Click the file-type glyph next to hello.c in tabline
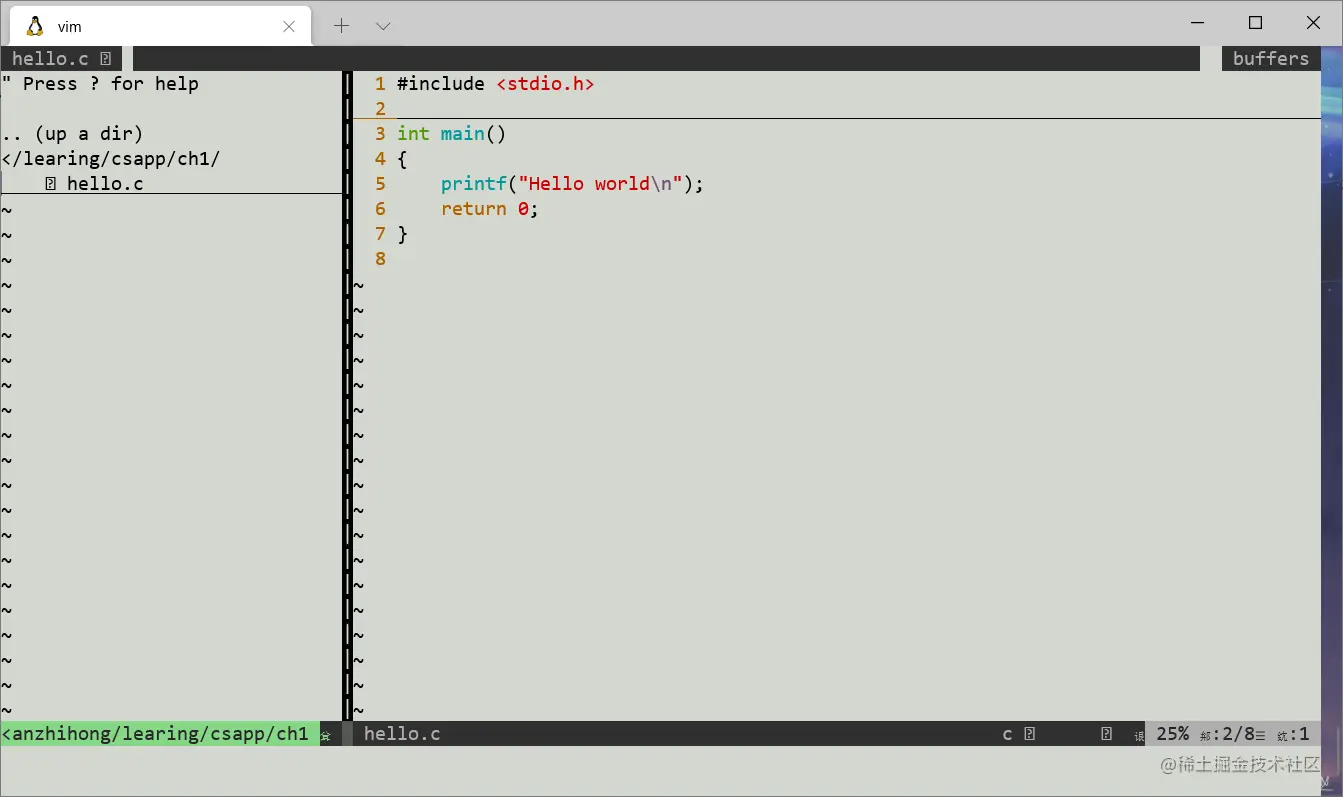The width and height of the screenshot is (1343, 797). [105, 59]
